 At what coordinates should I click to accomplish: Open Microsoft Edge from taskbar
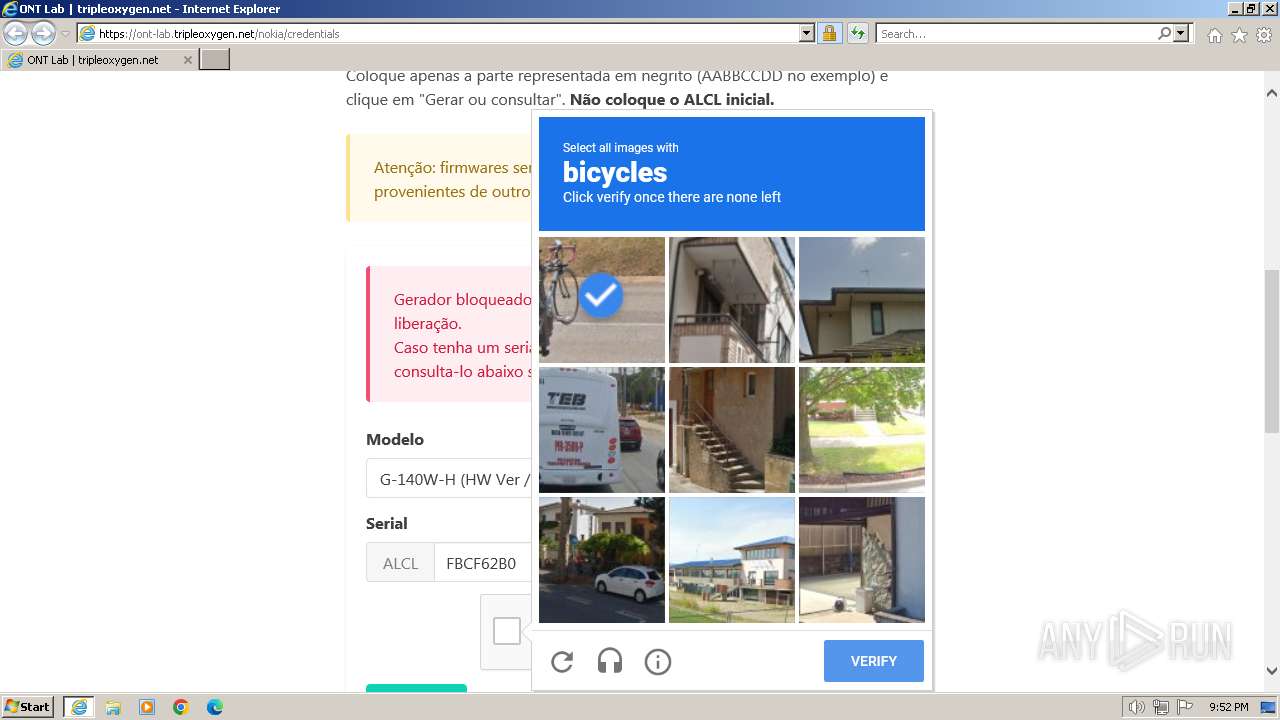click(215, 707)
